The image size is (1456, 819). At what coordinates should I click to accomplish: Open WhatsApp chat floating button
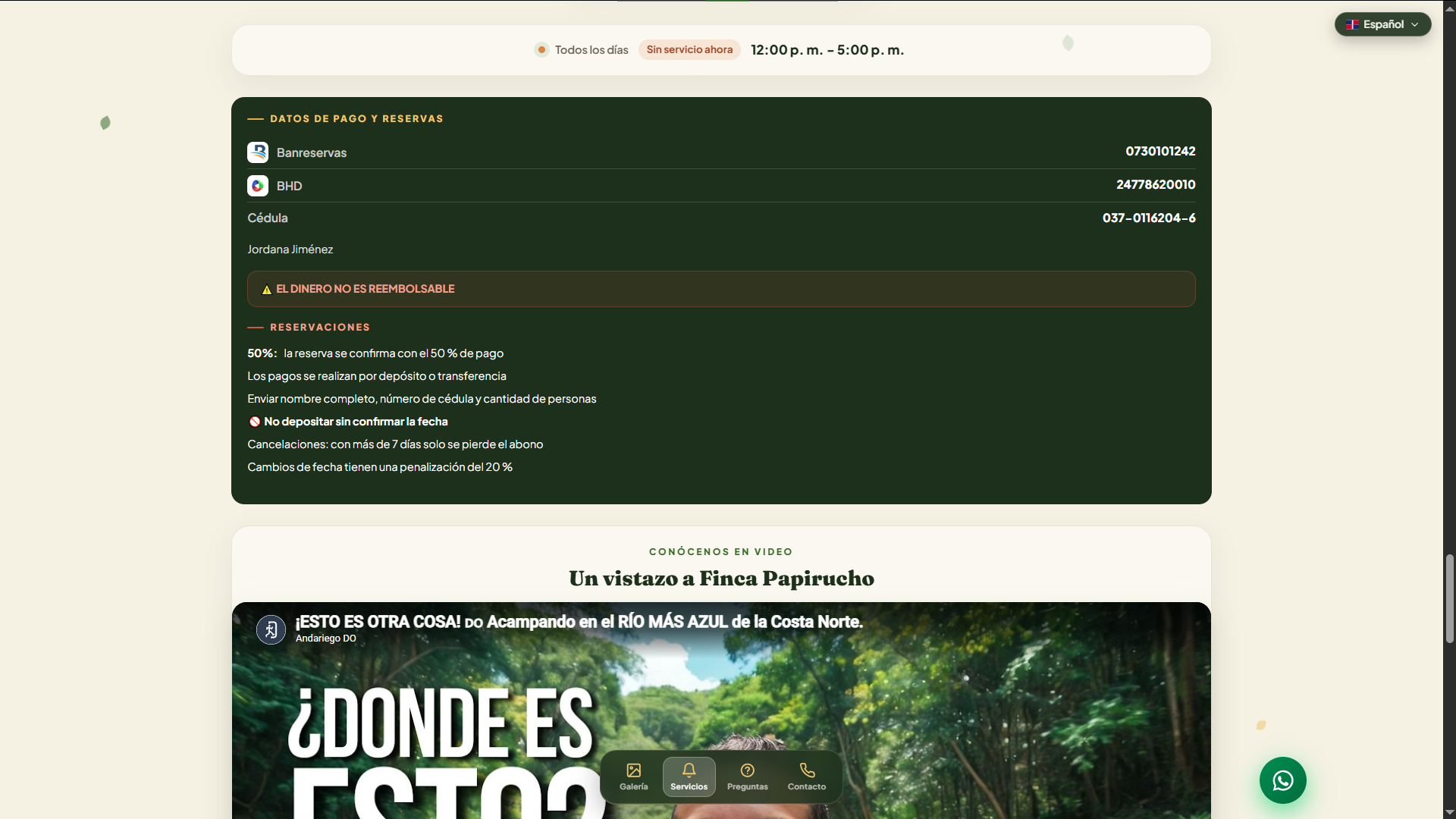(x=1282, y=780)
